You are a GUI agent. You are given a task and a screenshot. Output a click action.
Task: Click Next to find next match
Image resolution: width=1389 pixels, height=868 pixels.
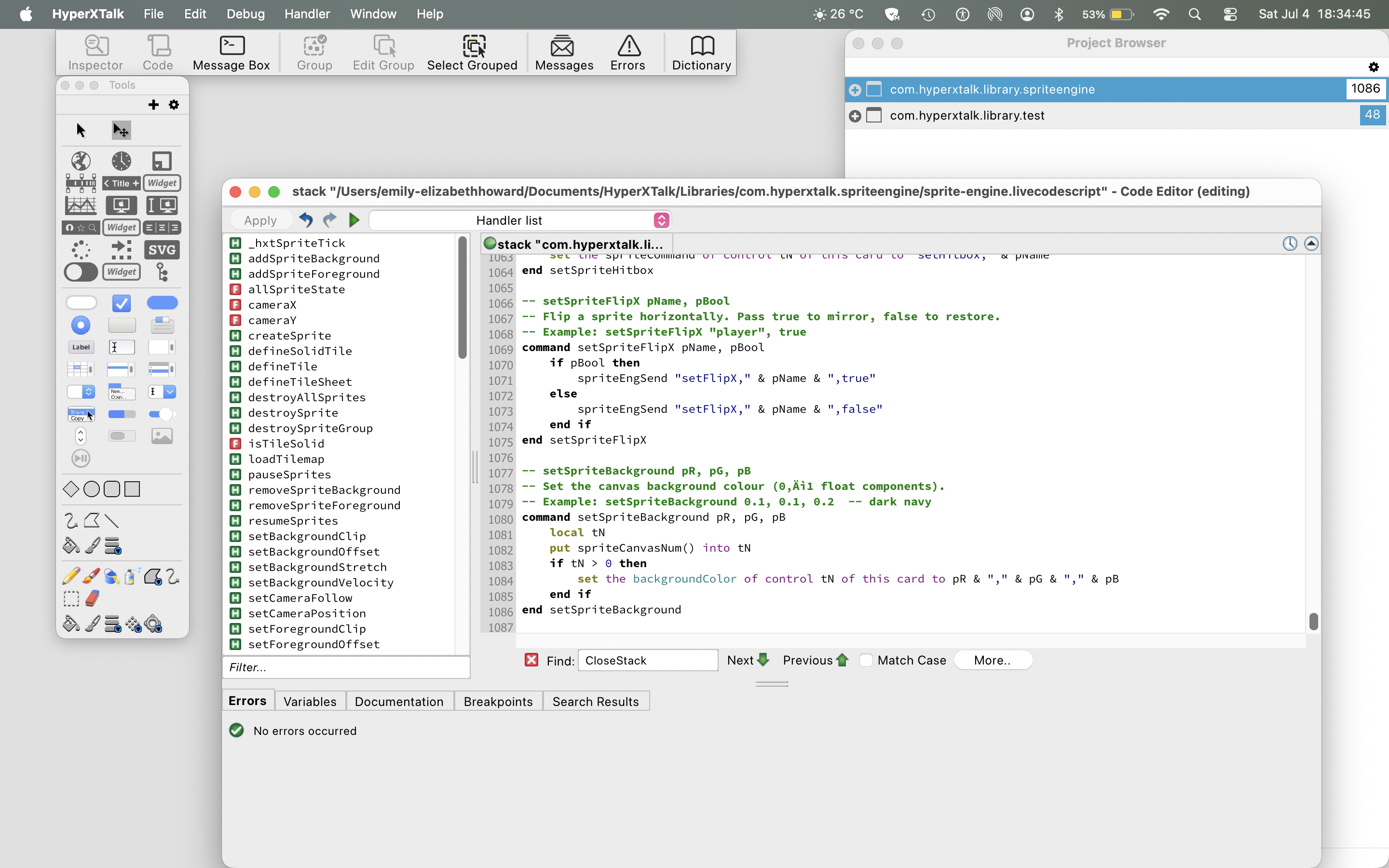click(x=748, y=660)
